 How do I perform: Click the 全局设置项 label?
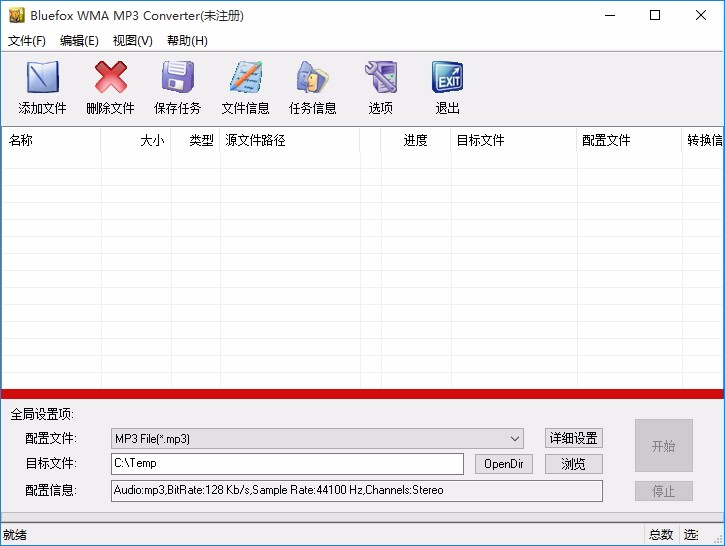[x=42, y=414]
